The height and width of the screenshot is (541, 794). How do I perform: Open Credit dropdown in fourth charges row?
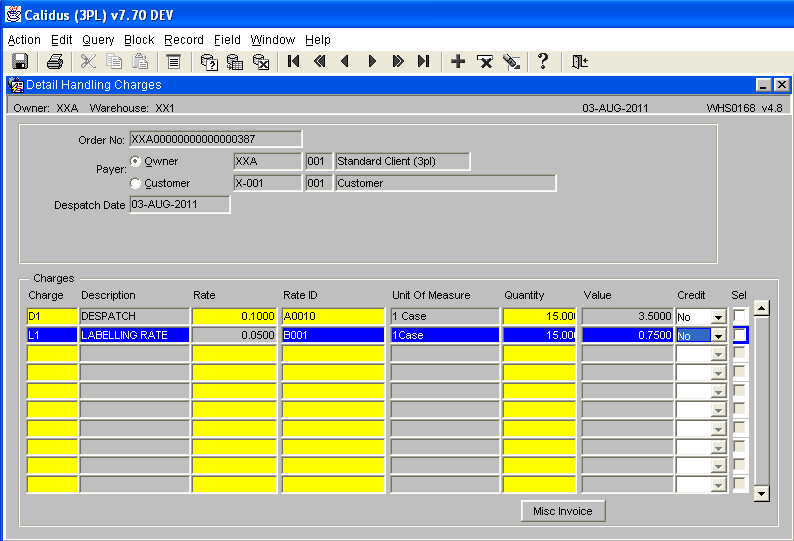[718, 373]
